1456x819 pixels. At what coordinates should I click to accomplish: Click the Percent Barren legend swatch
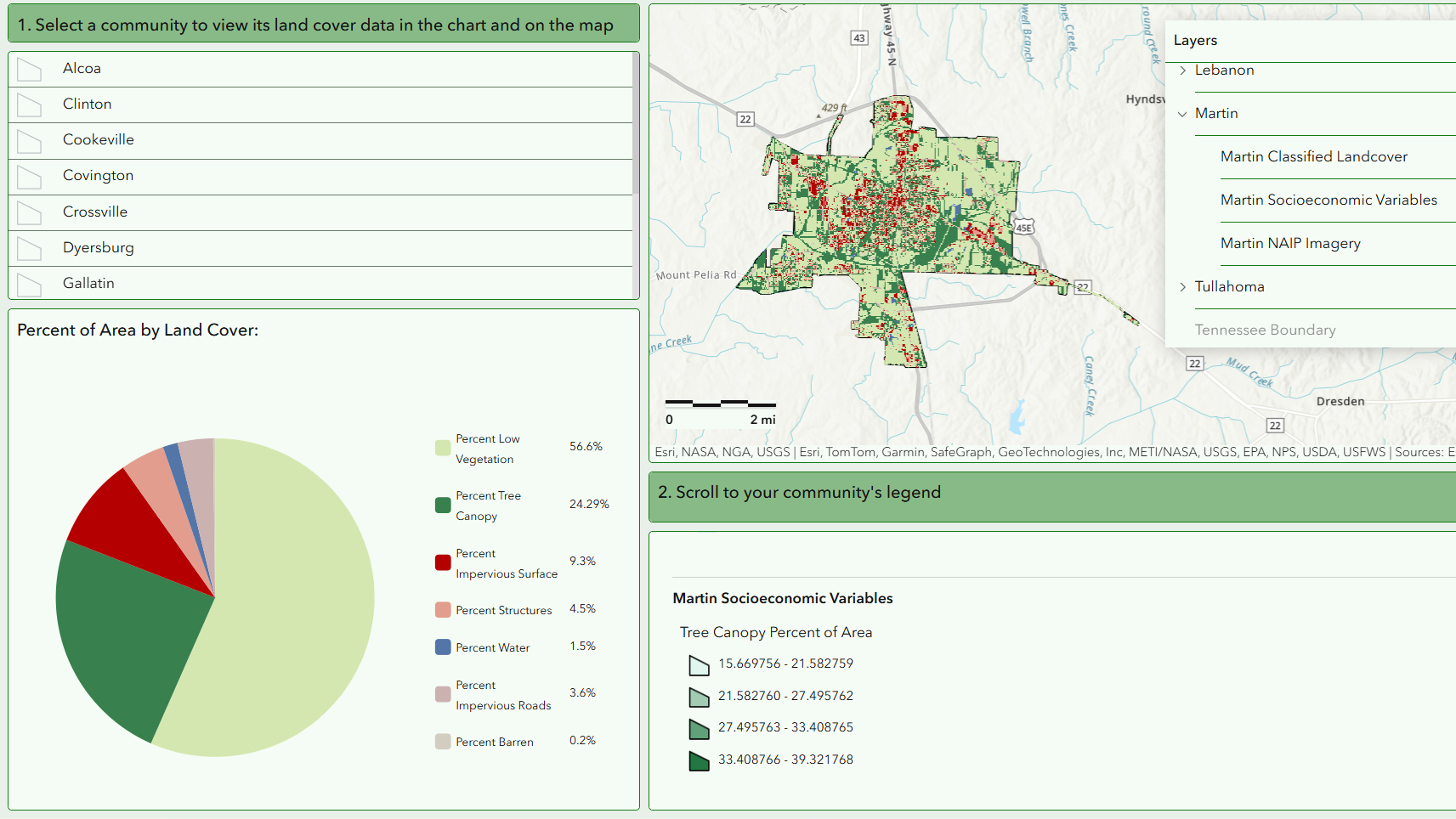click(442, 741)
